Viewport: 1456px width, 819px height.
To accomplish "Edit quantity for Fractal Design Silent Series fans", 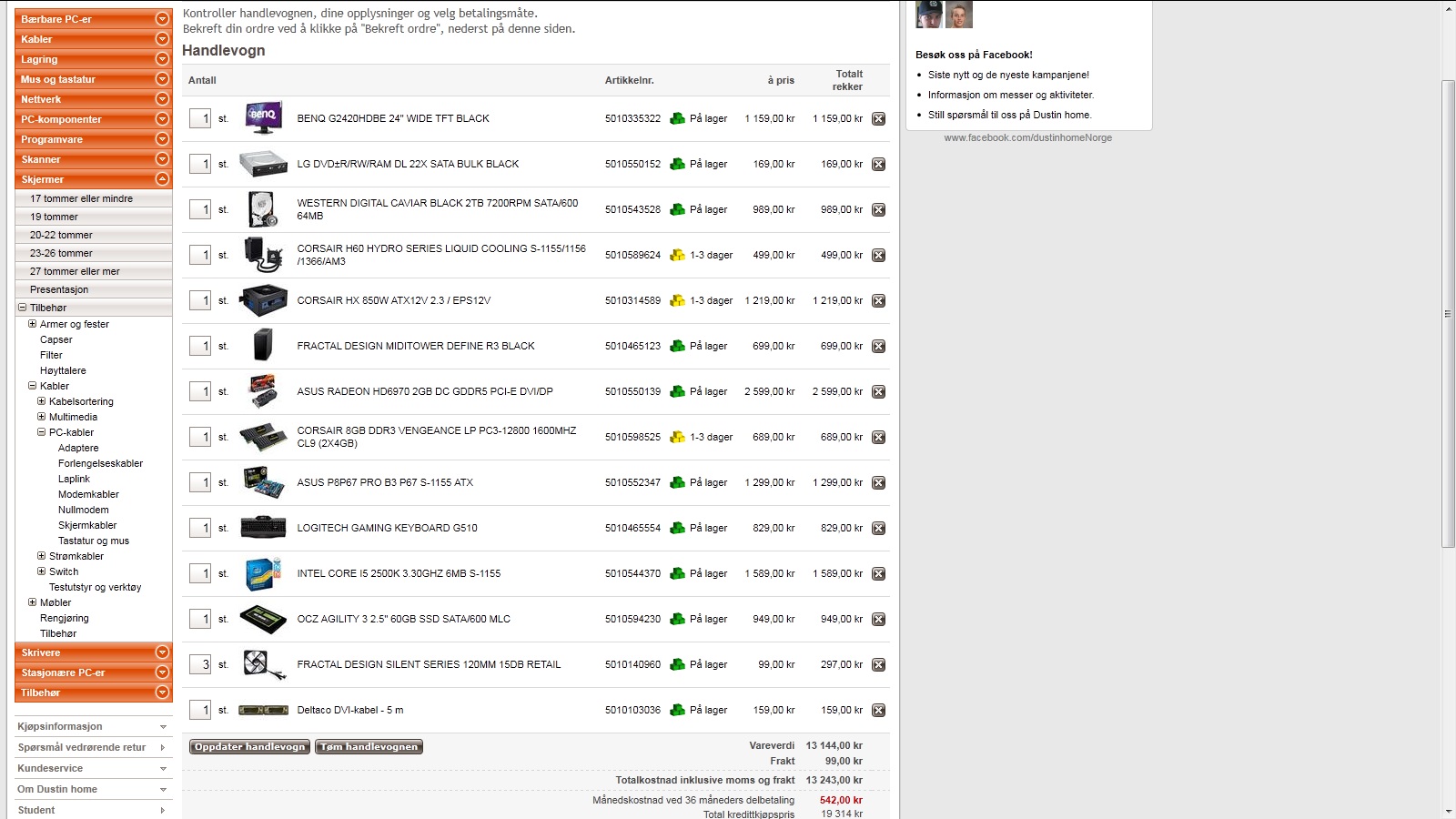I will (200, 664).
